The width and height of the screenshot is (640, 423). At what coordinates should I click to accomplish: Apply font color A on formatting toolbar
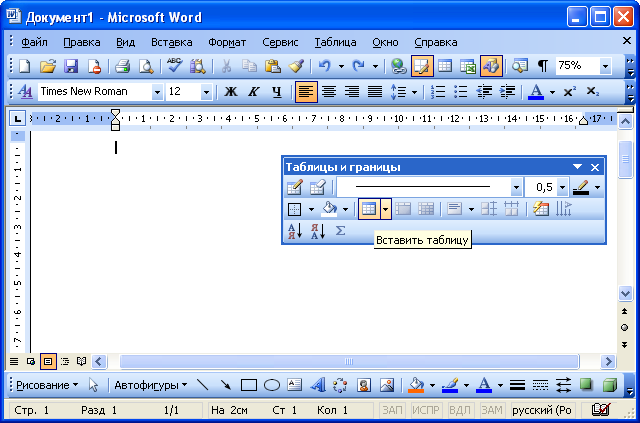point(536,92)
